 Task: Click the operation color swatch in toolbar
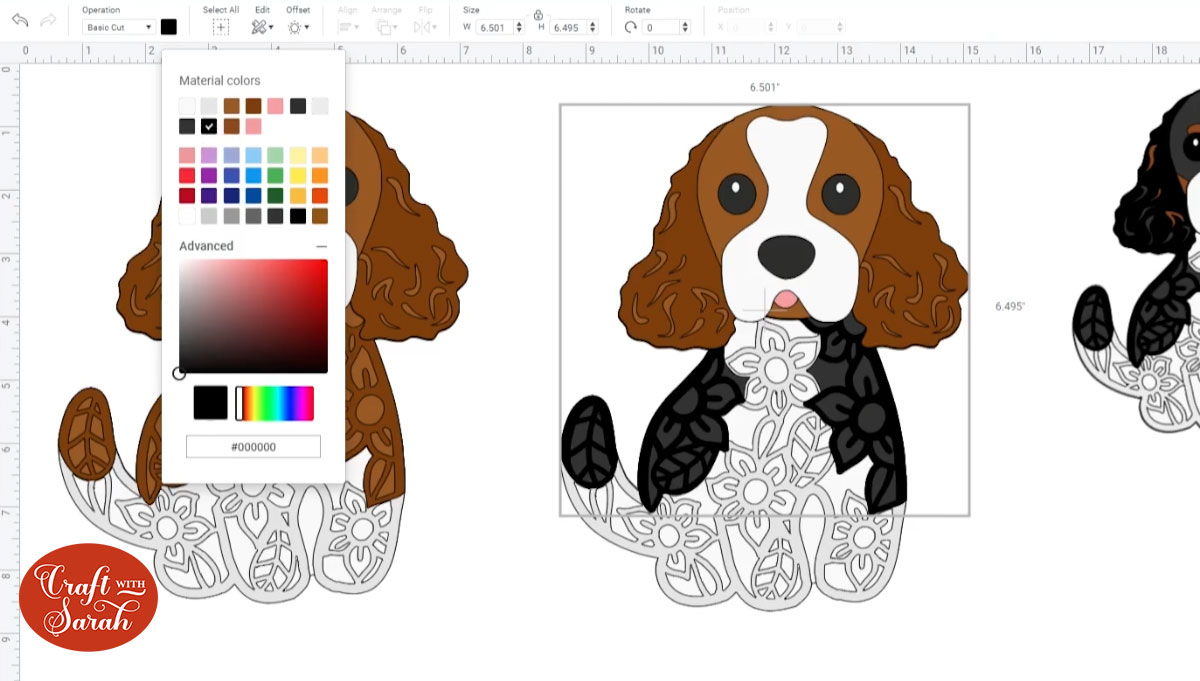[168, 27]
